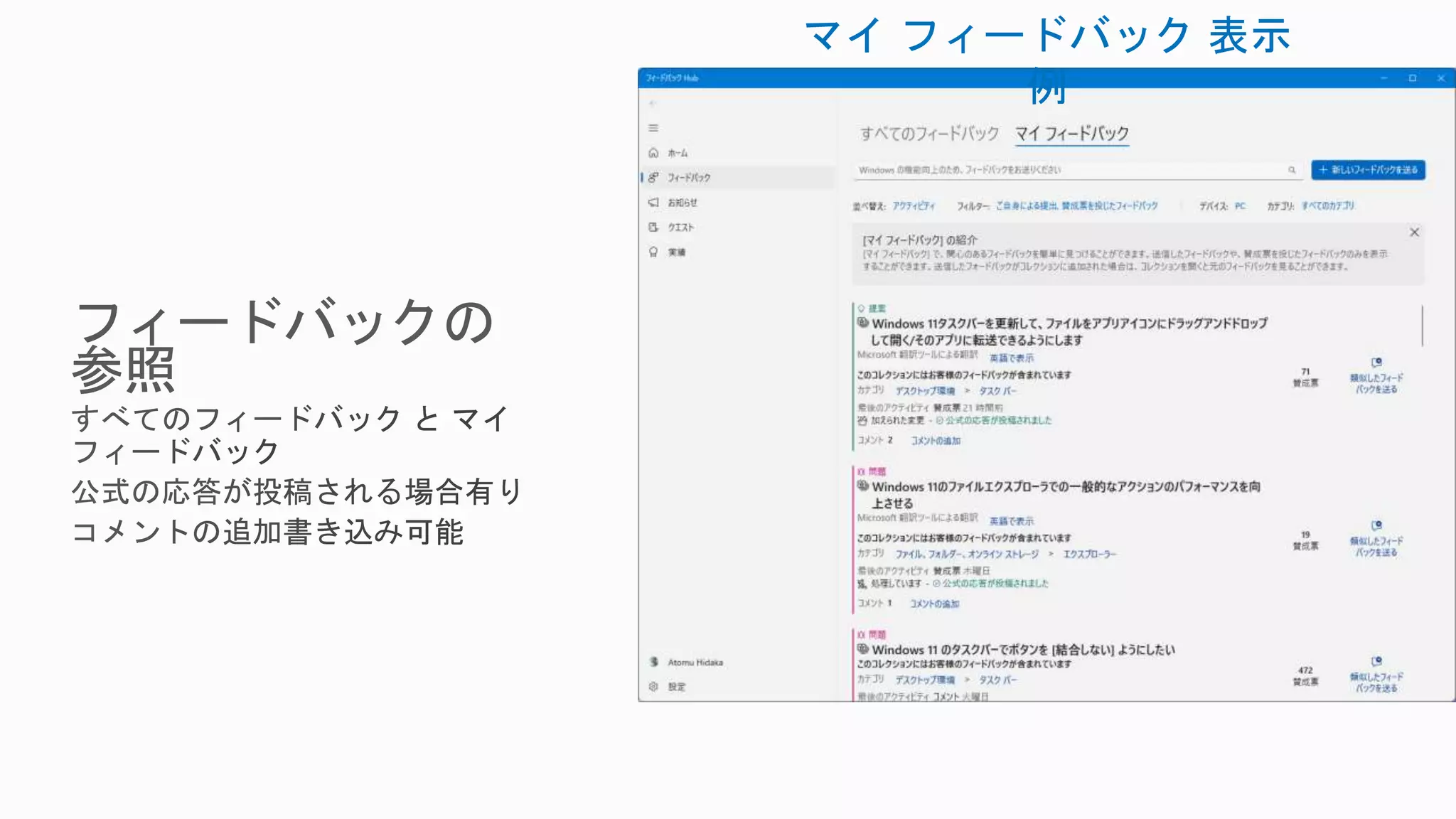Image resolution: width=1456 pixels, height=819 pixels.
Task: Open 並べ替え アクティビティ dropdown
Action: coord(914,206)
